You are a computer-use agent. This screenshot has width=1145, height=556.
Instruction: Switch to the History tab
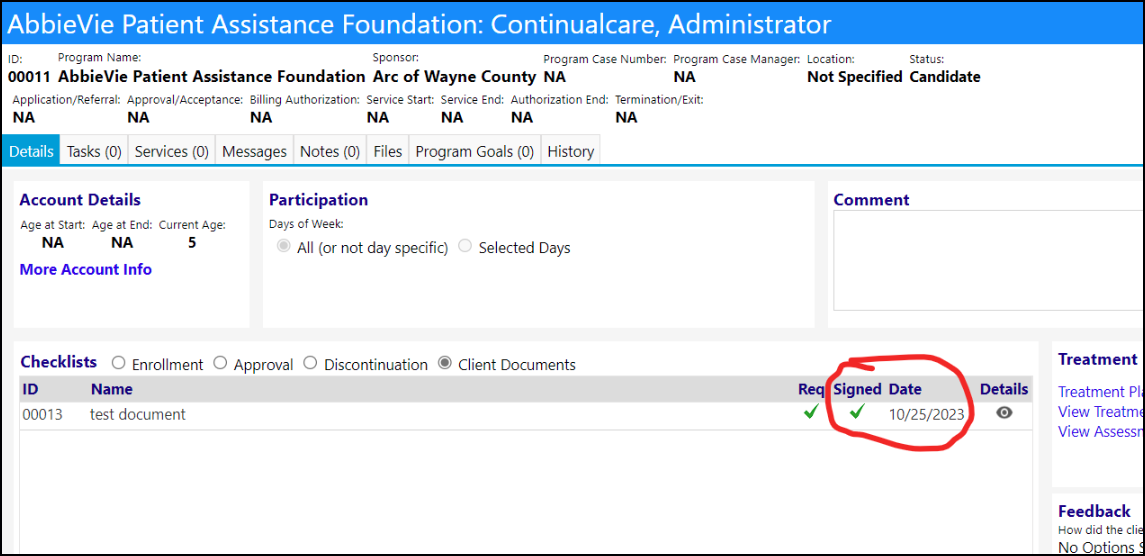click(x=570, y=151)
